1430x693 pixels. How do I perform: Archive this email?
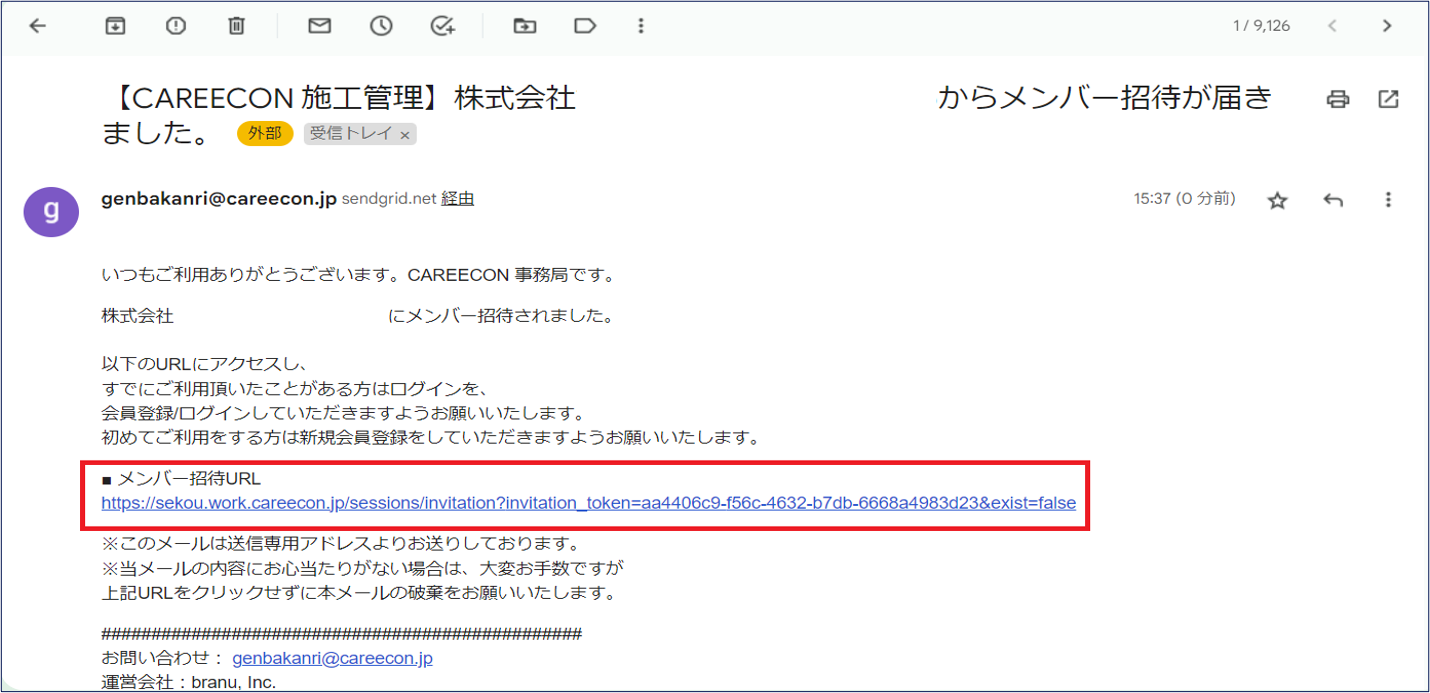pos(115,26)
